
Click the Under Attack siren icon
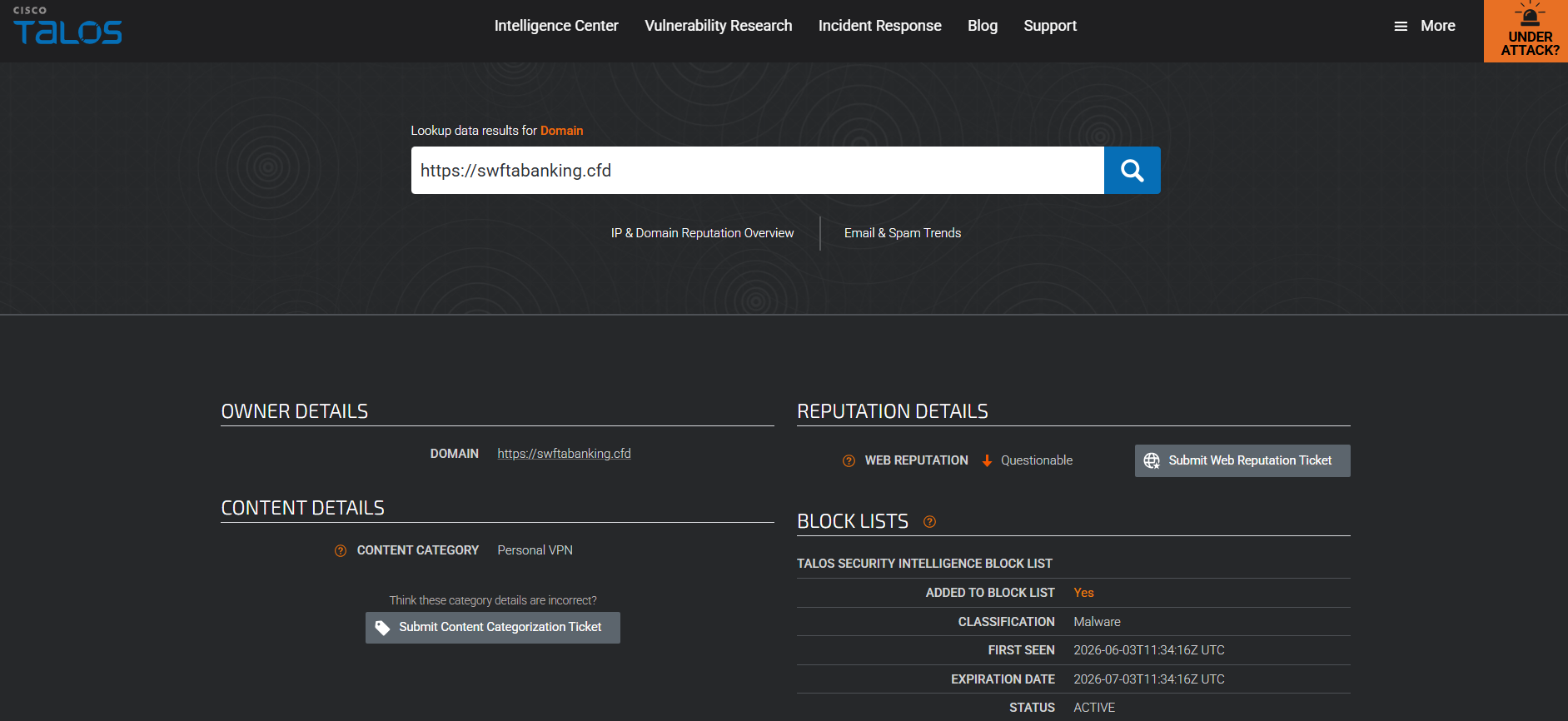click(1530, 14)
